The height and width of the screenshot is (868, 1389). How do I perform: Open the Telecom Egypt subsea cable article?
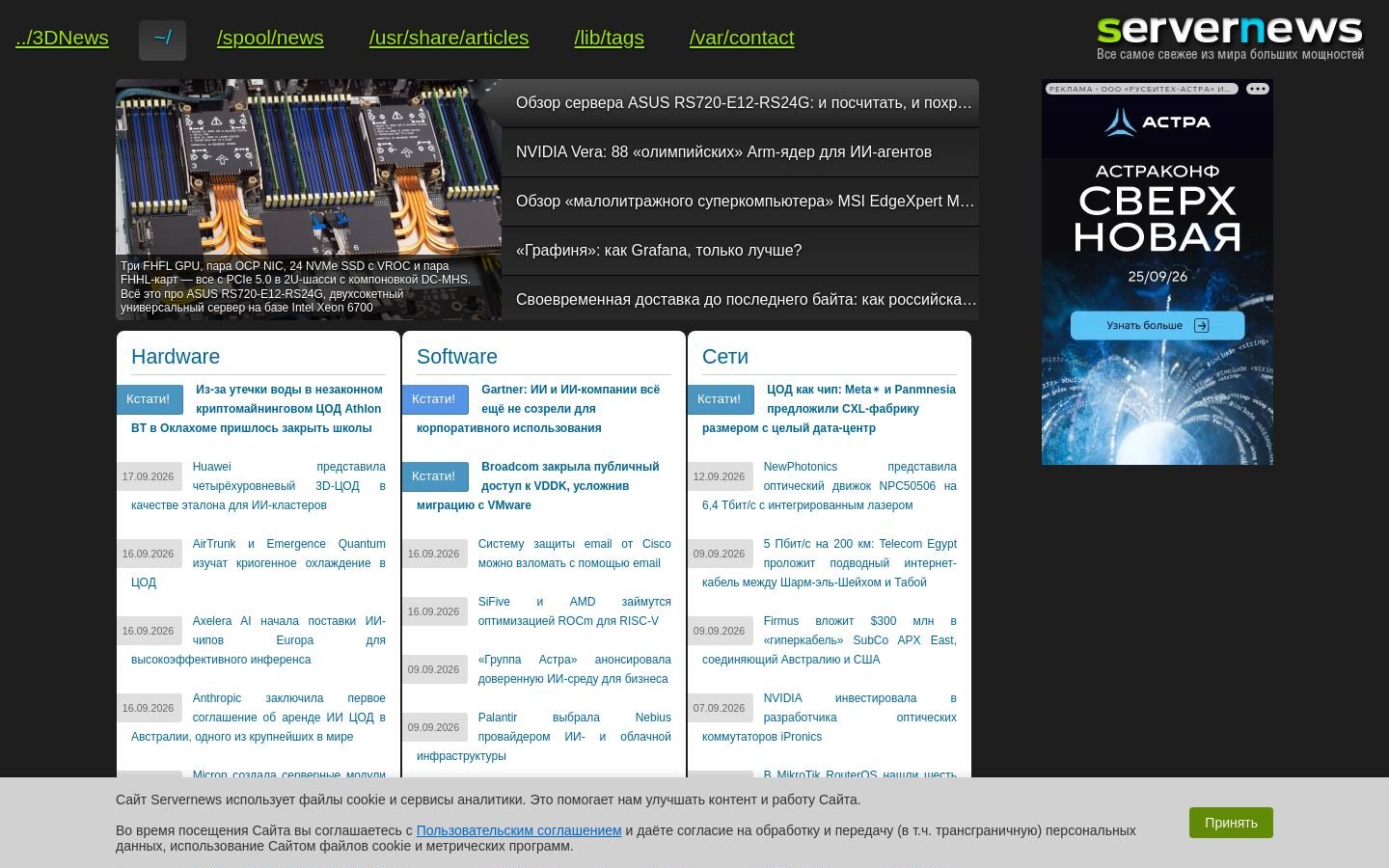[829, 563]
